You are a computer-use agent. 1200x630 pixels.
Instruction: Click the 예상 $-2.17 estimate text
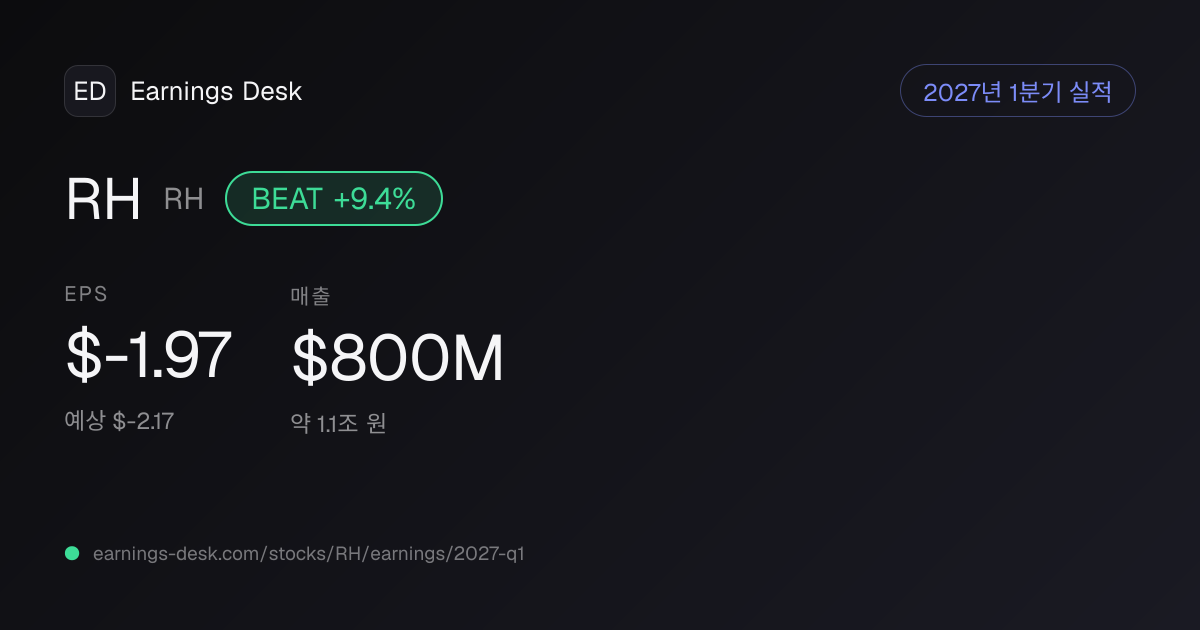coord(120,421)
